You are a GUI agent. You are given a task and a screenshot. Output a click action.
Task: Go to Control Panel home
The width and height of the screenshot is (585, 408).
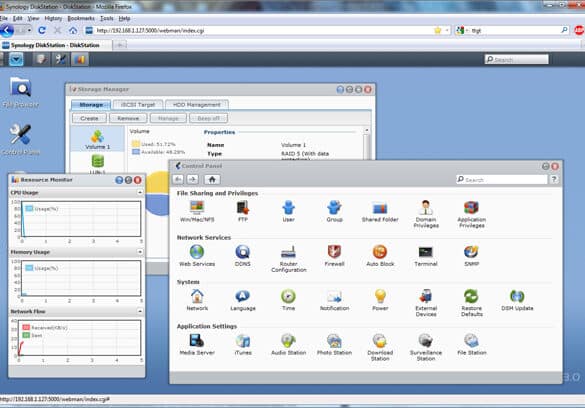212,179
